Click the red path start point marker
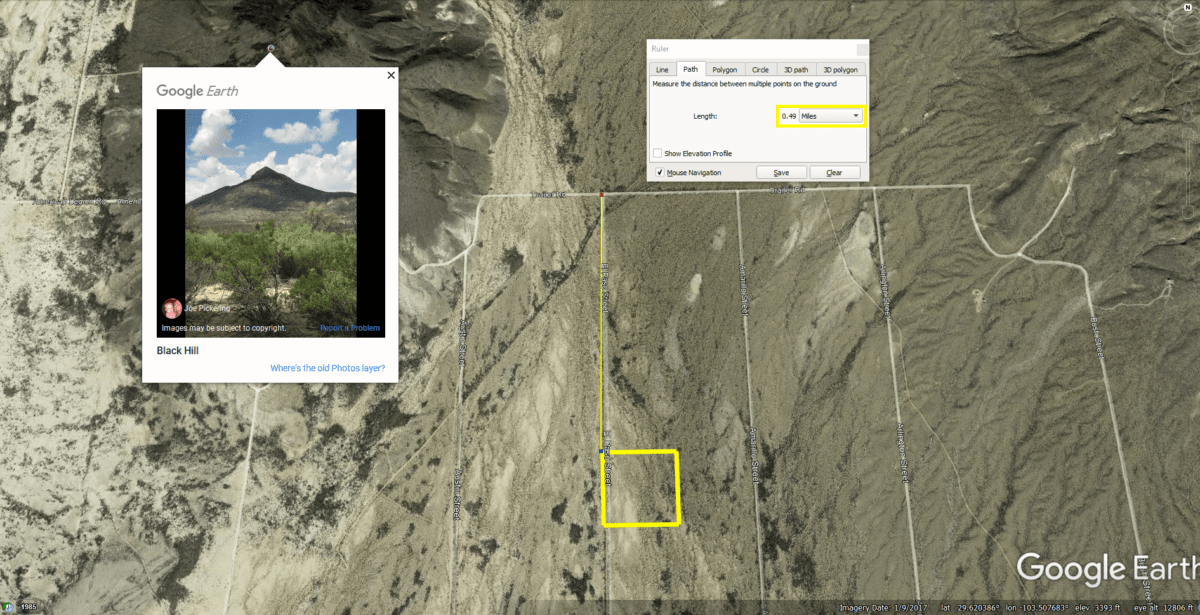Viewport: 1200px width, 615px height. coord(601,194)
